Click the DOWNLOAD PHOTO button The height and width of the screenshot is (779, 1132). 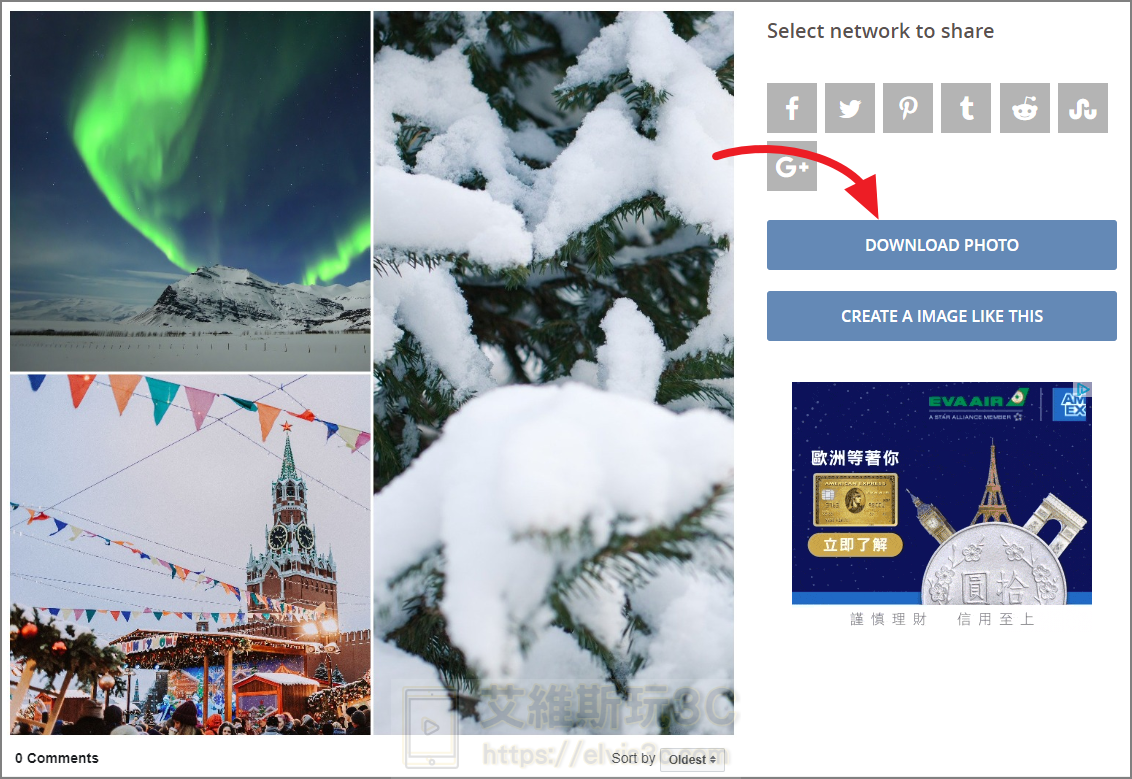click(942, 245)
